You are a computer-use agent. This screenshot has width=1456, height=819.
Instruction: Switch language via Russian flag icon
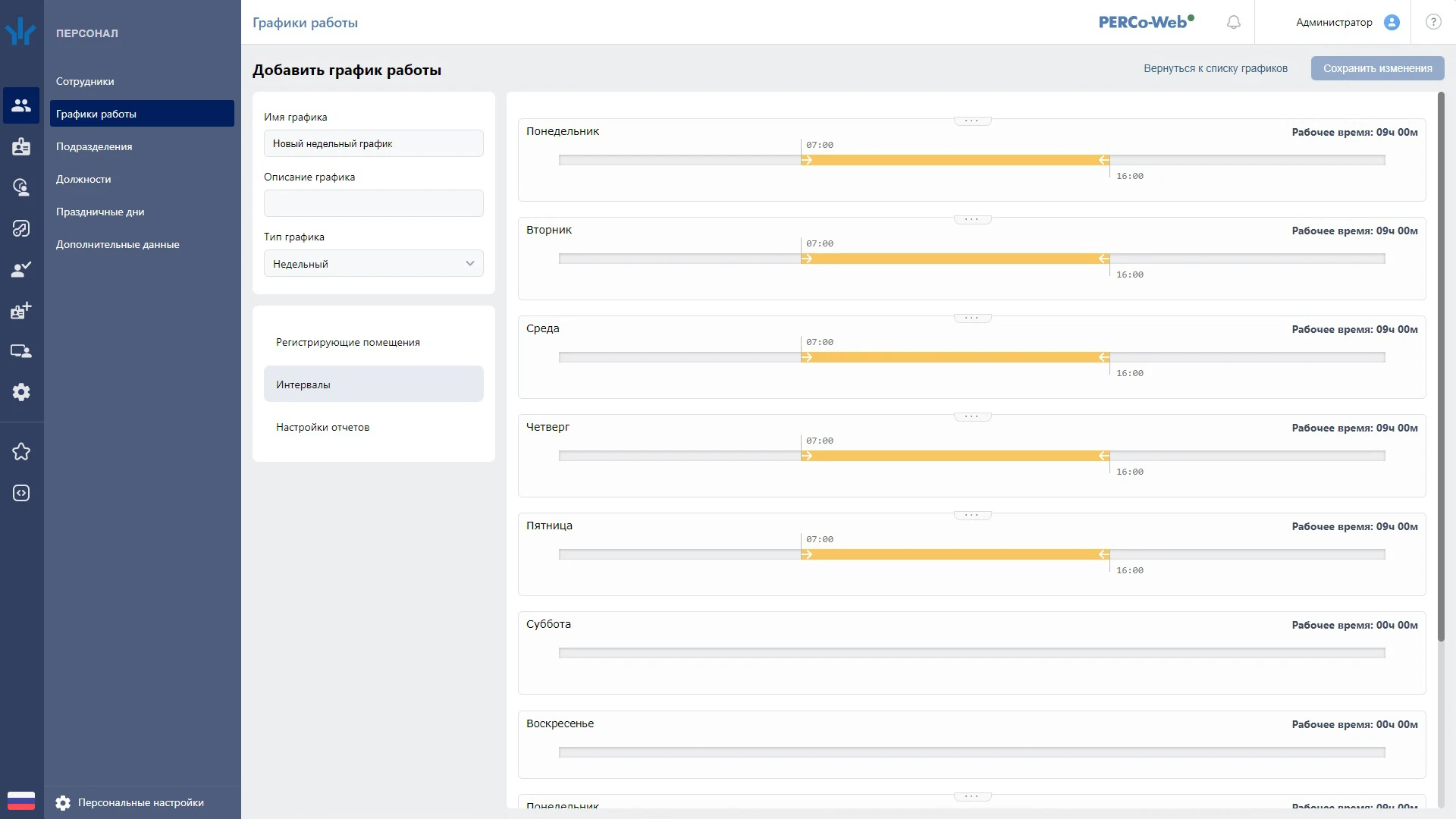(21, 801)
